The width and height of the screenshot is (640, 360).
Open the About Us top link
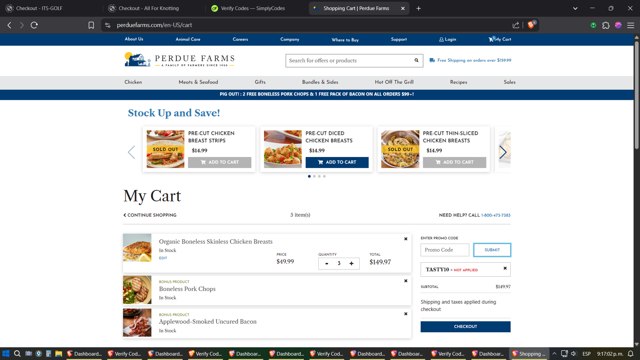click(134, 39)
